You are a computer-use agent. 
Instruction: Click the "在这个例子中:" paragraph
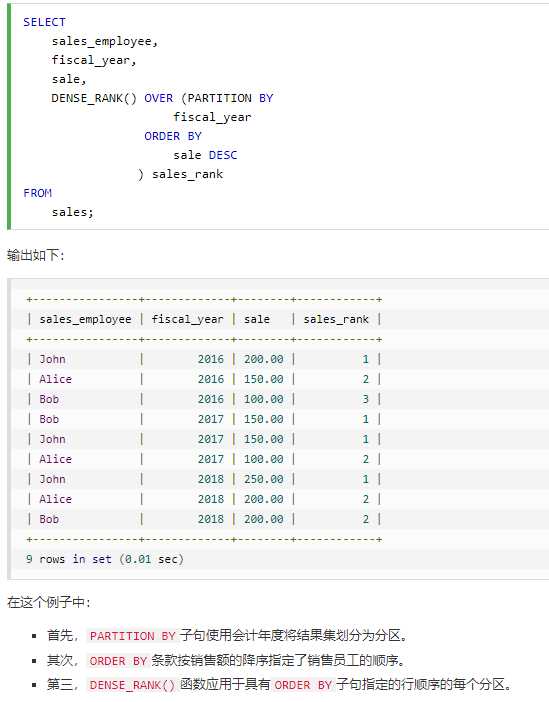pos(48,602)
